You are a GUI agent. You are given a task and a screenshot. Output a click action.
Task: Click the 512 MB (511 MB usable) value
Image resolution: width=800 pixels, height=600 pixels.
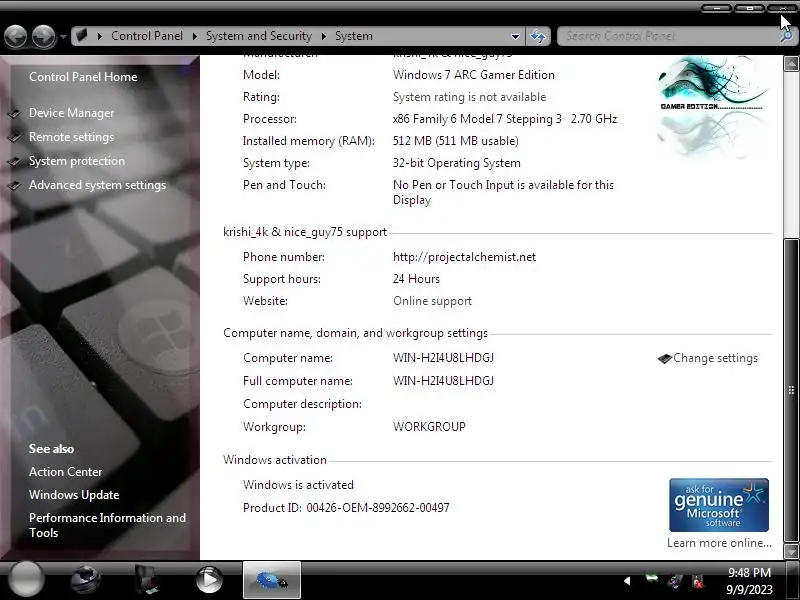456,141
